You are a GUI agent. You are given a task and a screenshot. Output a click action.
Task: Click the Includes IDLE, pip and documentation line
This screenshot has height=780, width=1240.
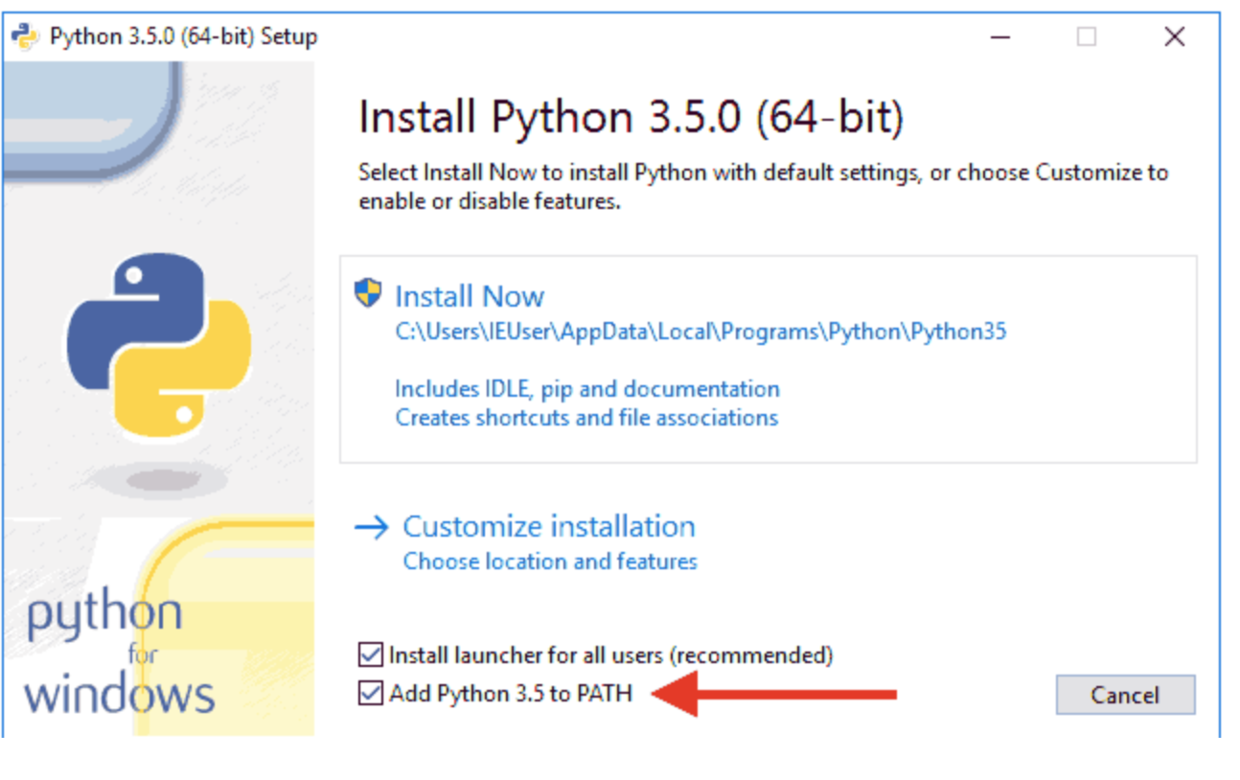coord(587,388)
